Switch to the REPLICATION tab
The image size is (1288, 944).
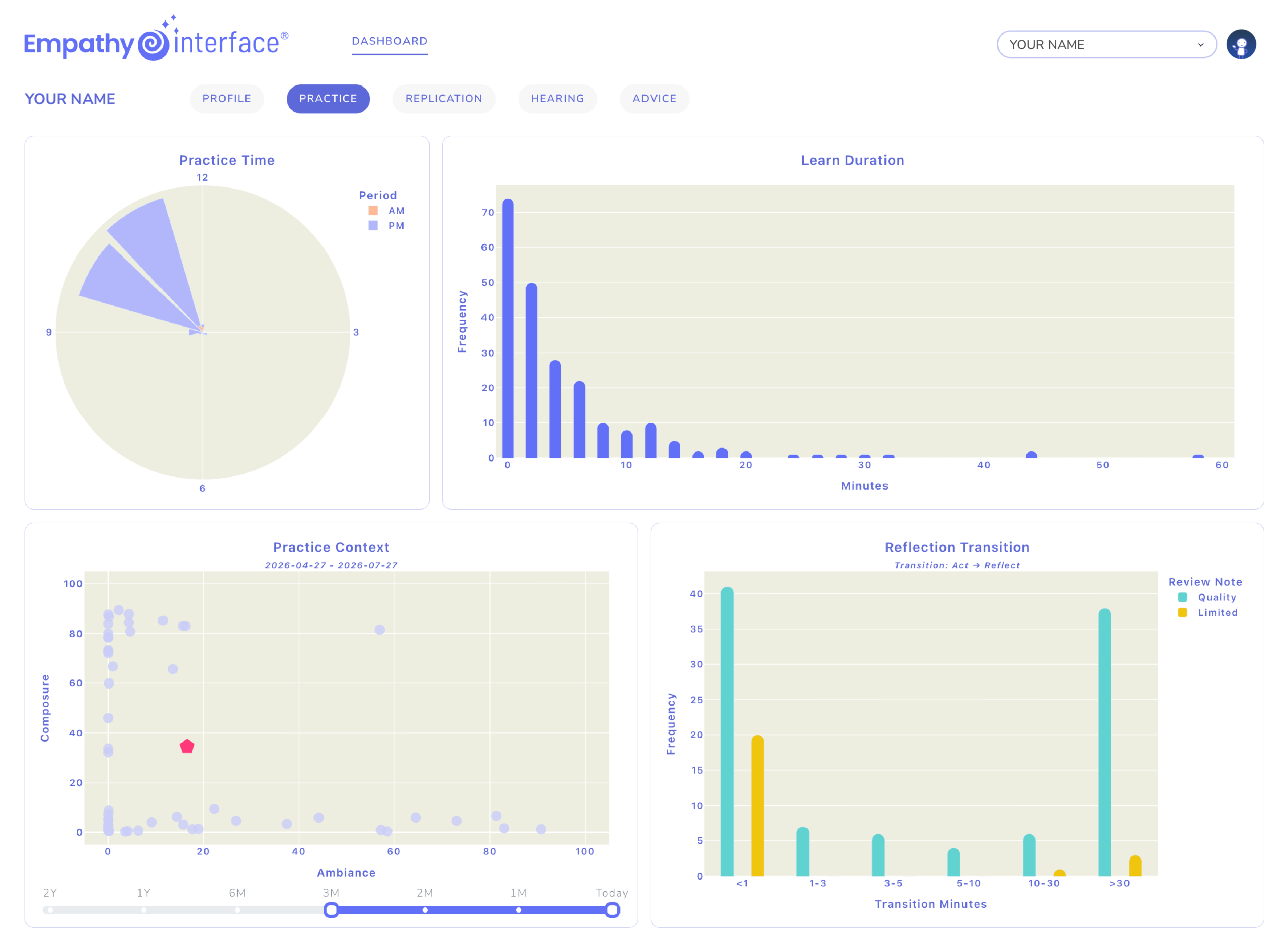point(444,98)
